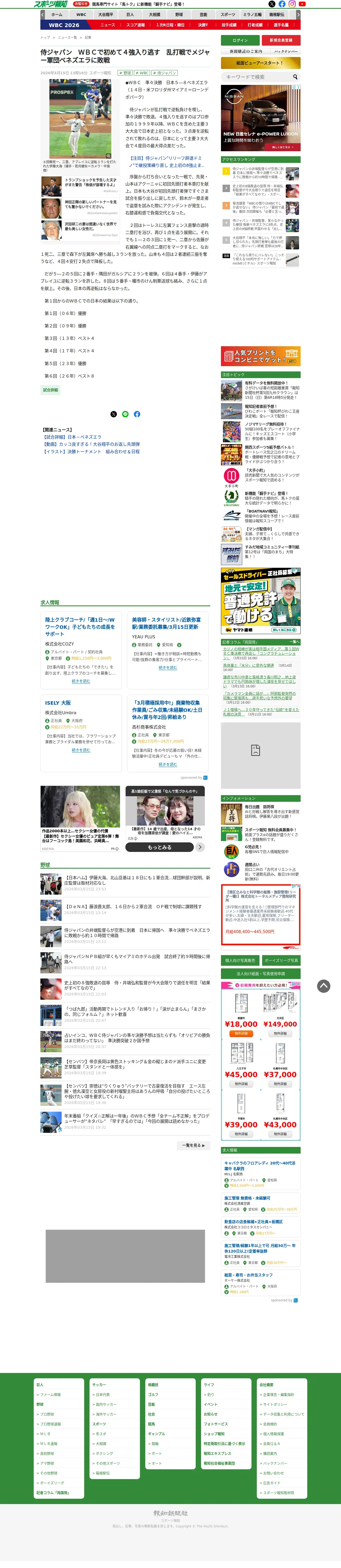Open footer link ファーム情報
The height and width of the screenshot is (1568, 341).
[49, 1394]
